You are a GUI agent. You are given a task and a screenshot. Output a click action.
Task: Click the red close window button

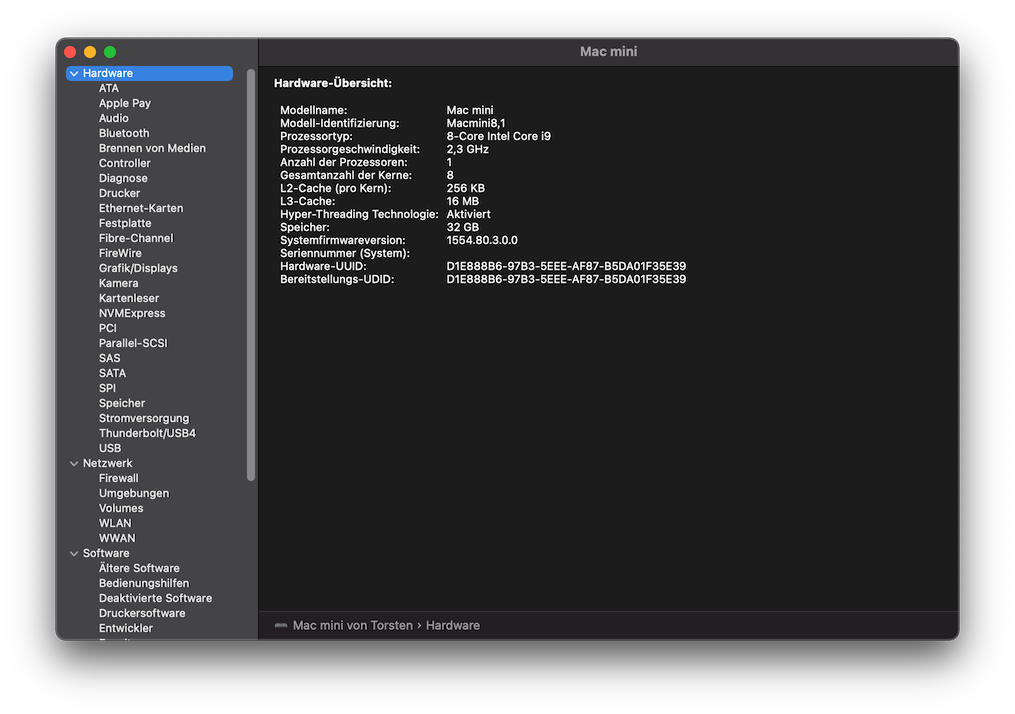(x=70, y=52)
